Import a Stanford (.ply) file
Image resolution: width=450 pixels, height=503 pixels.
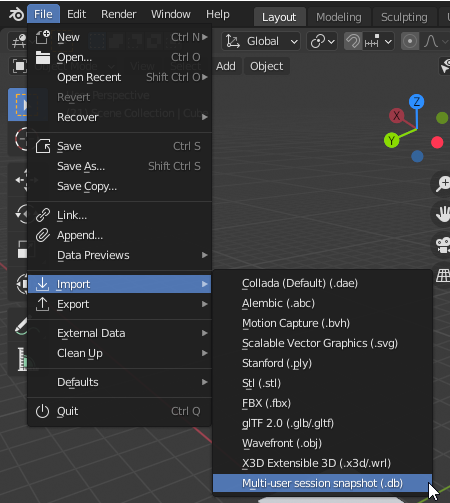click(x=322, y=363)
